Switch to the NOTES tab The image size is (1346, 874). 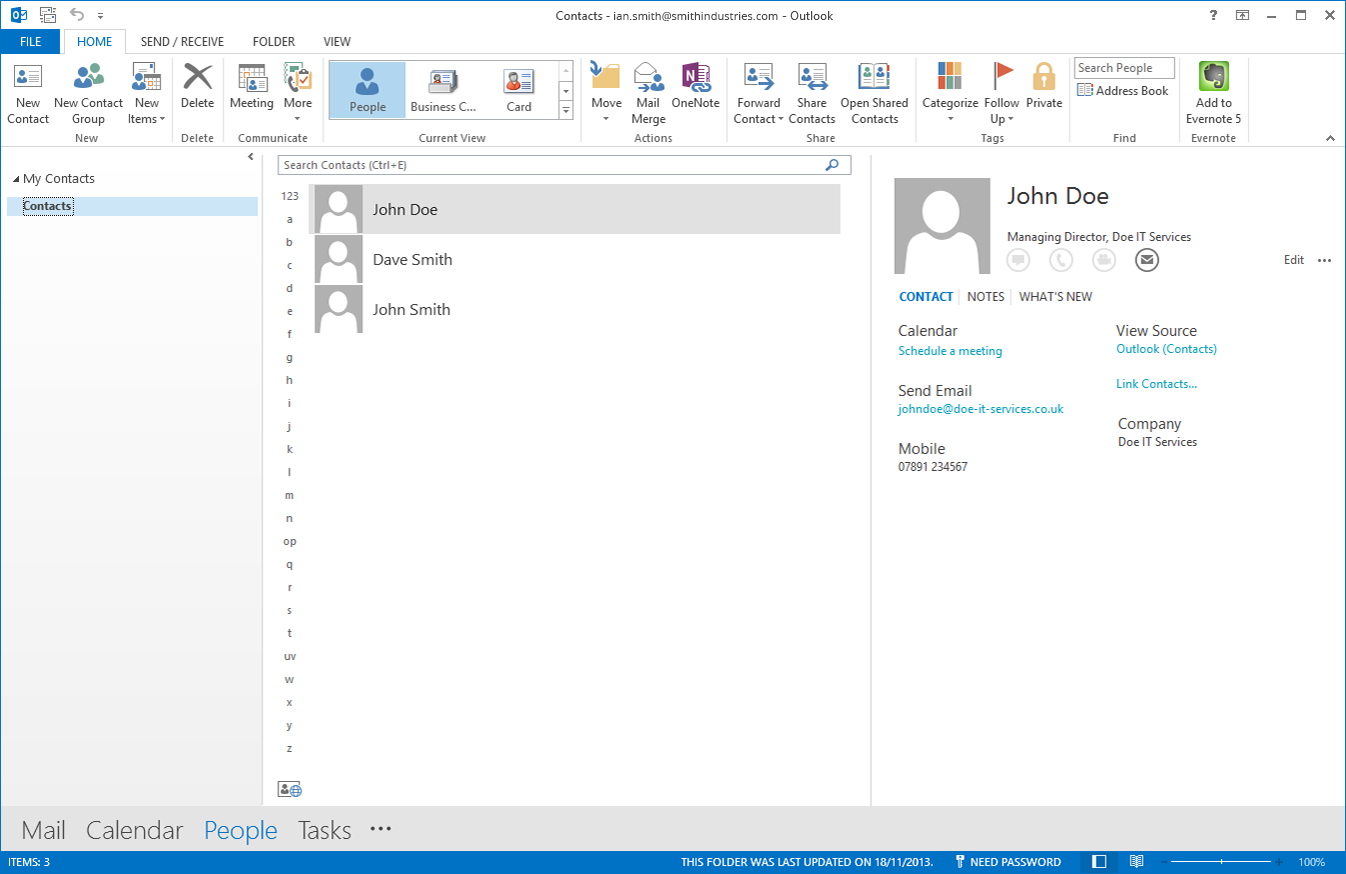(x=985, y=297)
